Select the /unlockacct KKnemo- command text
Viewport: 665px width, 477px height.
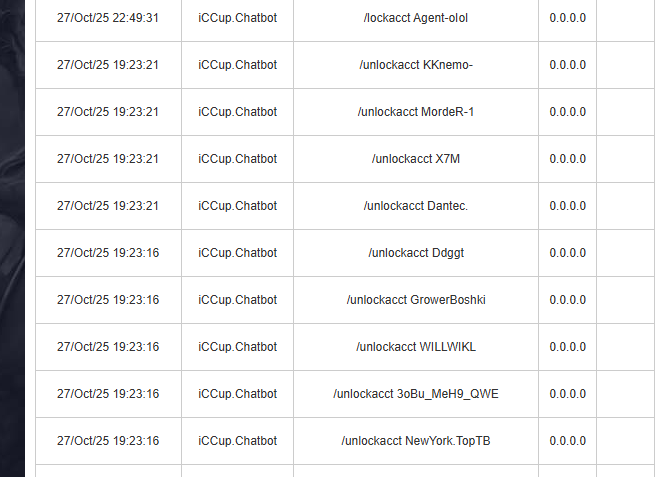point(415,65)
